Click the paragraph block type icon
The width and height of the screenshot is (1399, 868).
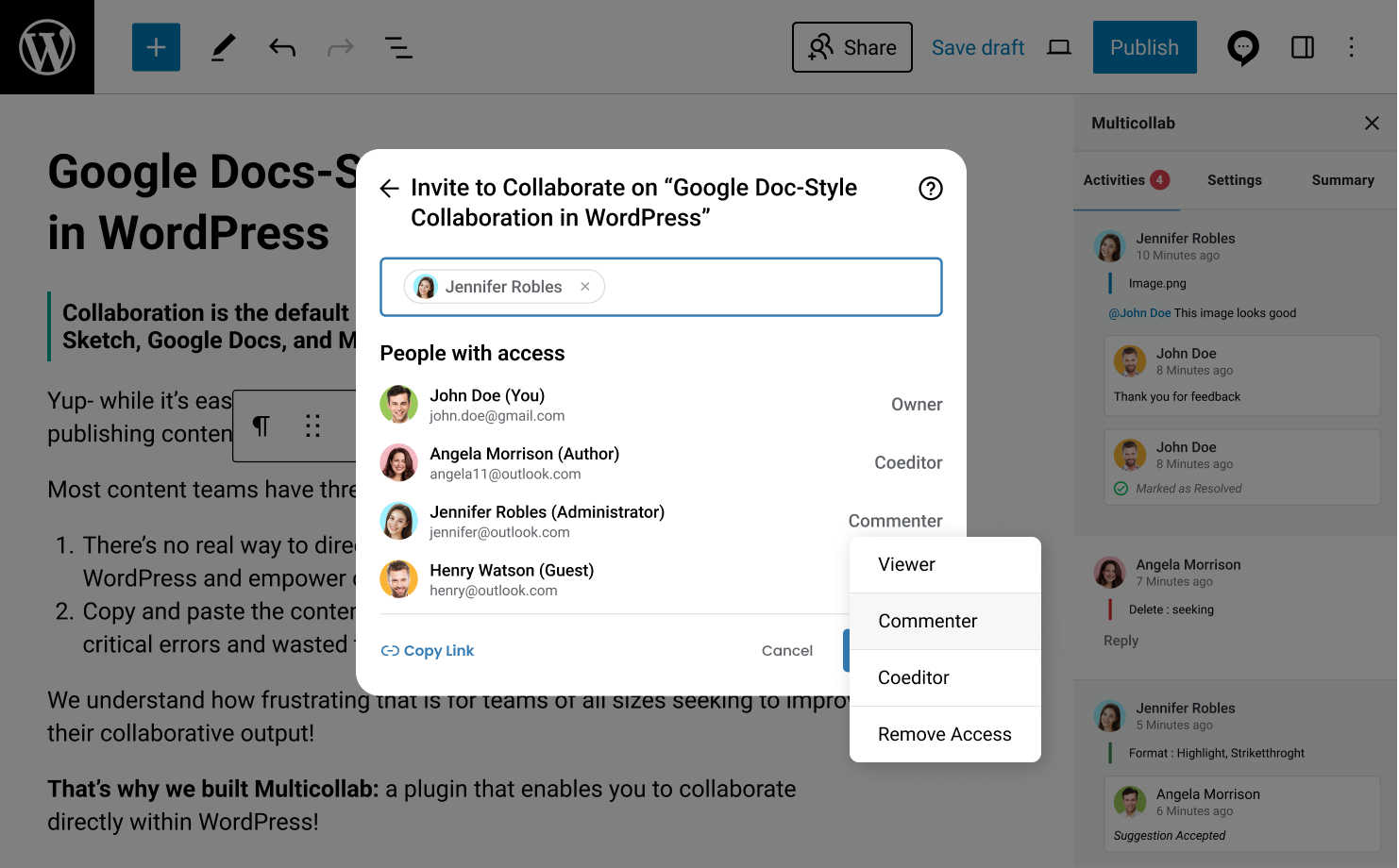(x=261, y=426)
